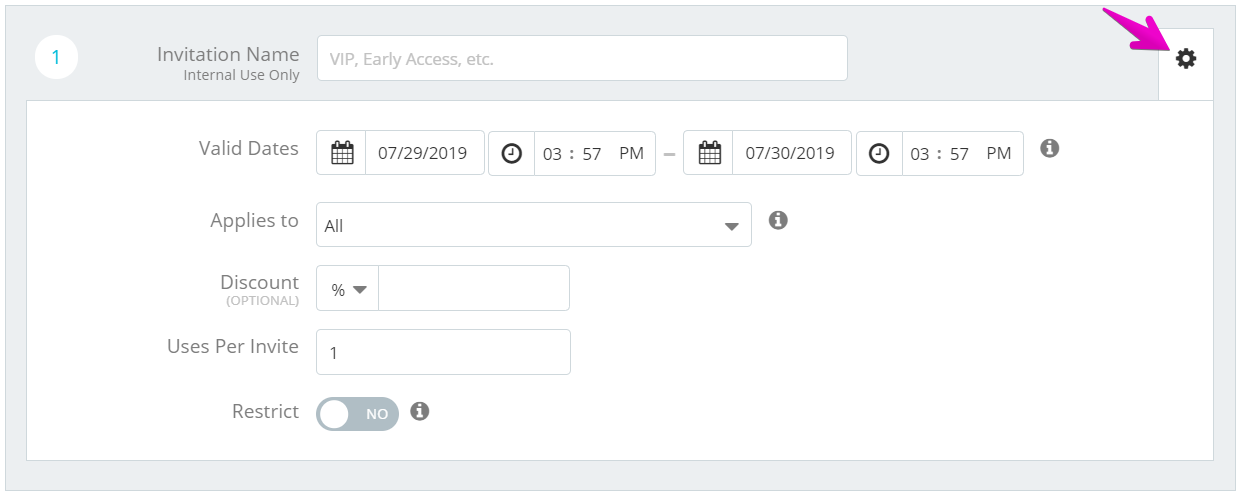Click the end time clock icon
The height and width of the screenshot is (495, 1241).
pyautogui.click(x=879, y=154)
